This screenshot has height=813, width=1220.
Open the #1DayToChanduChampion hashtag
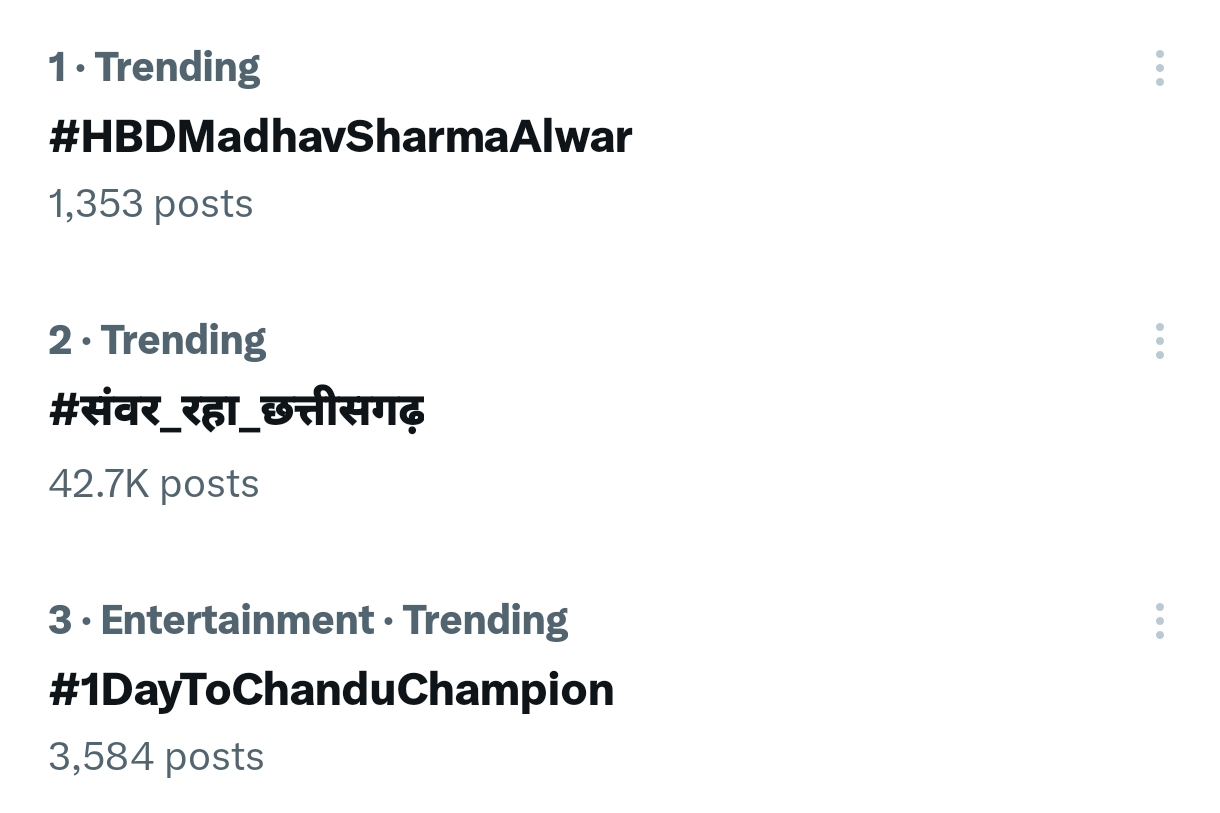click(x=331, y=690)
